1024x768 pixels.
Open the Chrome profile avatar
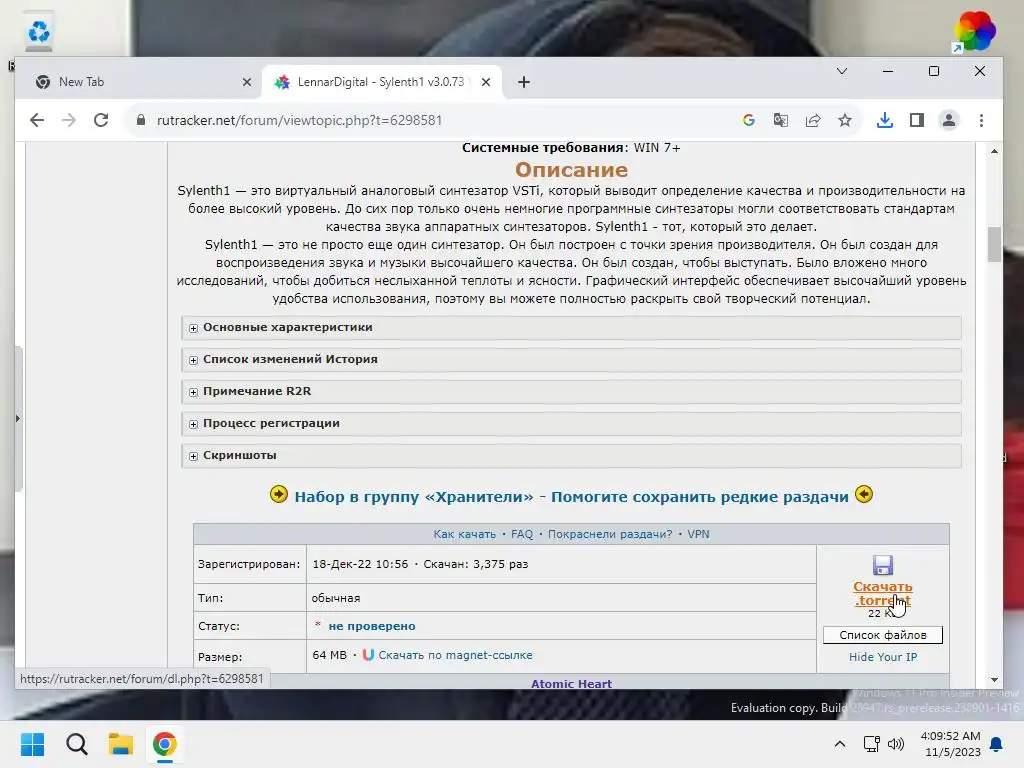point(949,120)
